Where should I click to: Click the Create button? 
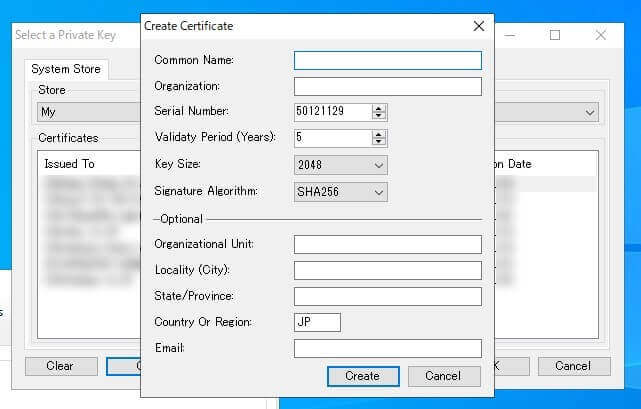click(x=363, y=376)
